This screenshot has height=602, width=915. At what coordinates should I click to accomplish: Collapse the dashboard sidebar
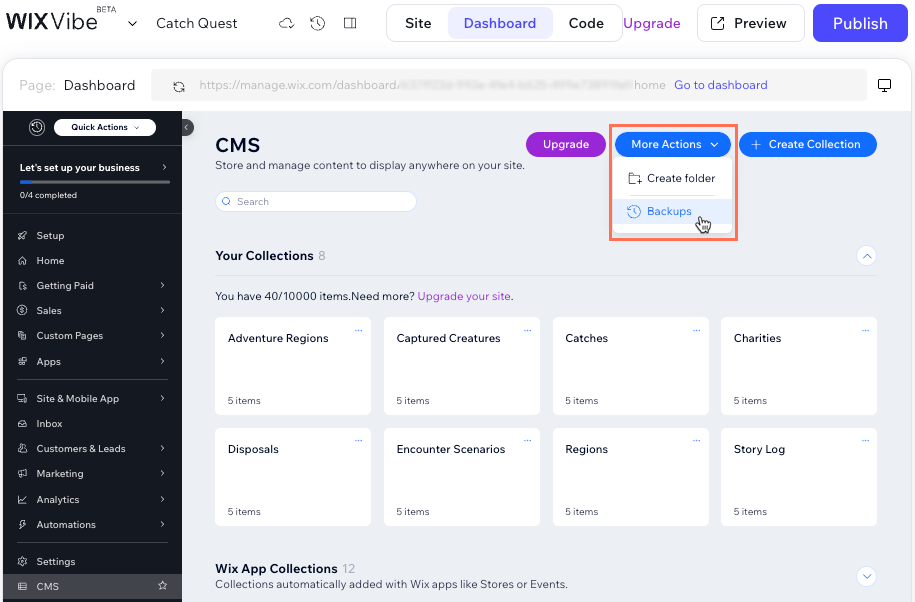click(187, 127)
